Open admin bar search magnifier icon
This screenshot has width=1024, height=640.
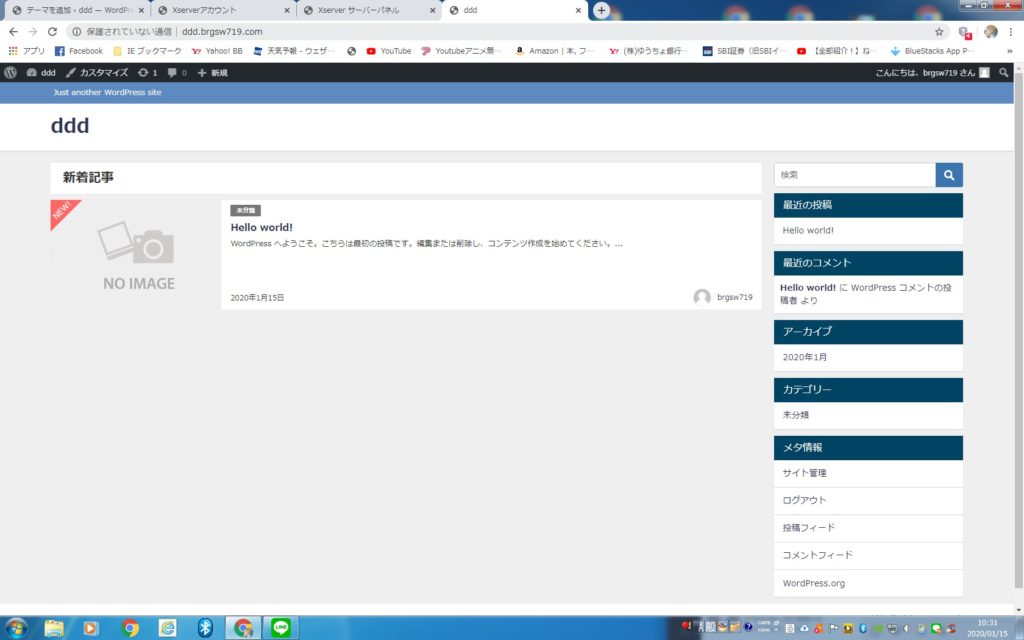pyautogui.click(x=1004, y=73)
